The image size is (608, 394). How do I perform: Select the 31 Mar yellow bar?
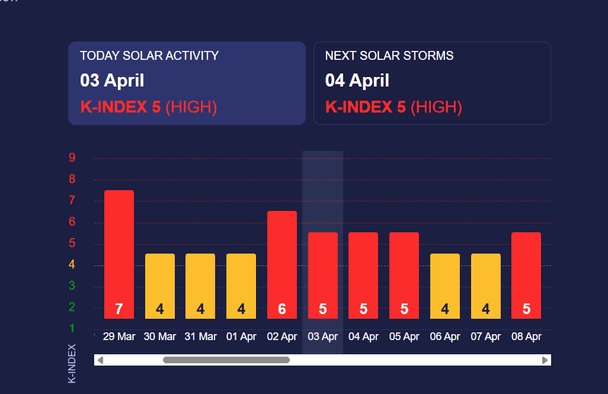200,286
